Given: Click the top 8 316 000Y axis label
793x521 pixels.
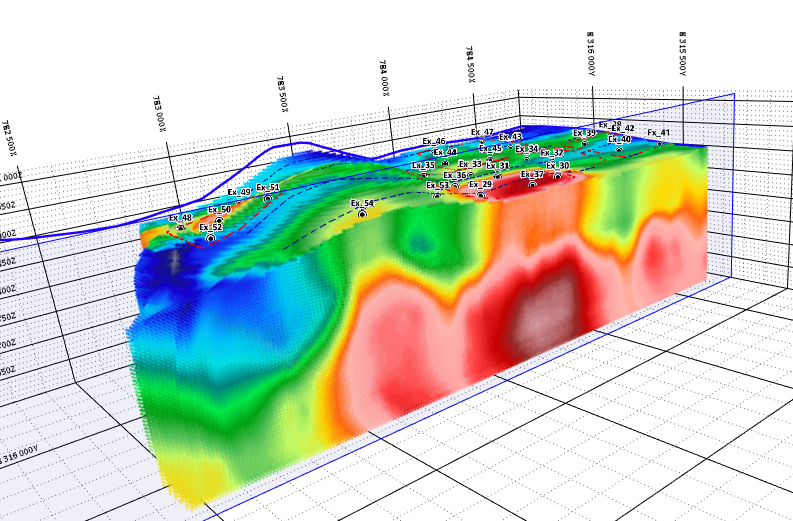Looking at the screenshot, I should [590, 54].
